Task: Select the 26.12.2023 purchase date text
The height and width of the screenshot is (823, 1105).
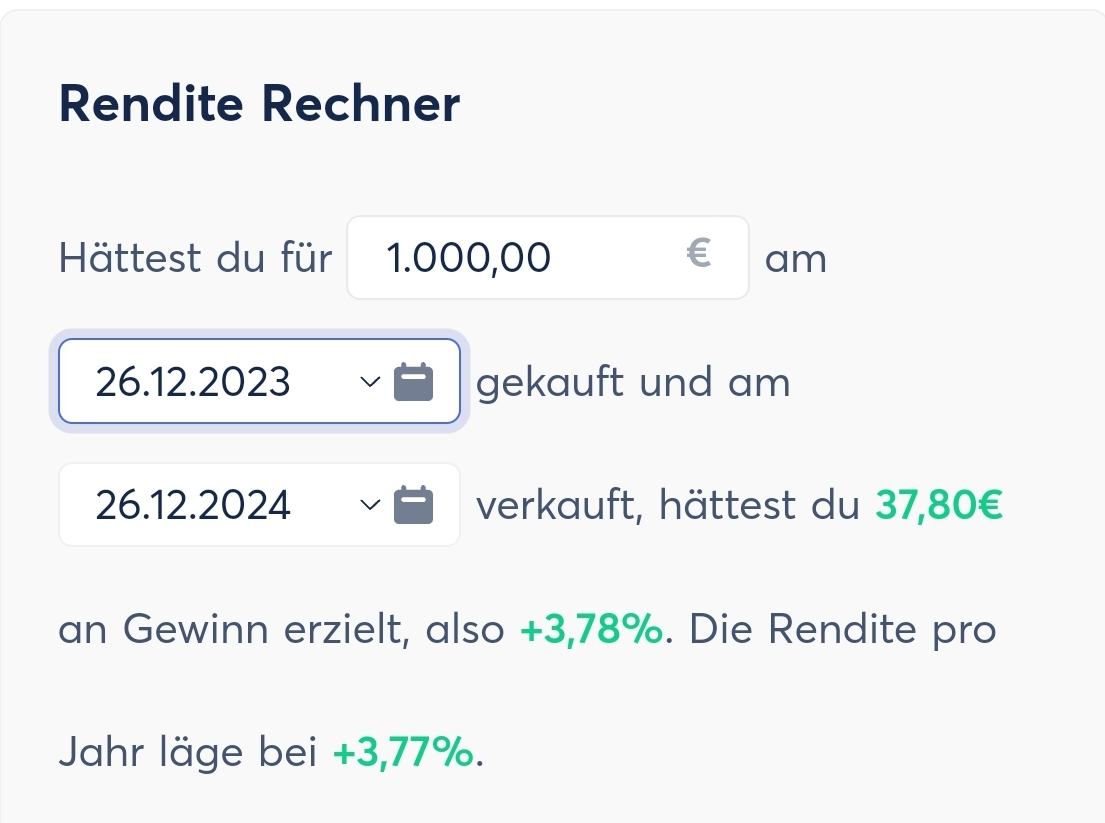Action: (193, 382)
